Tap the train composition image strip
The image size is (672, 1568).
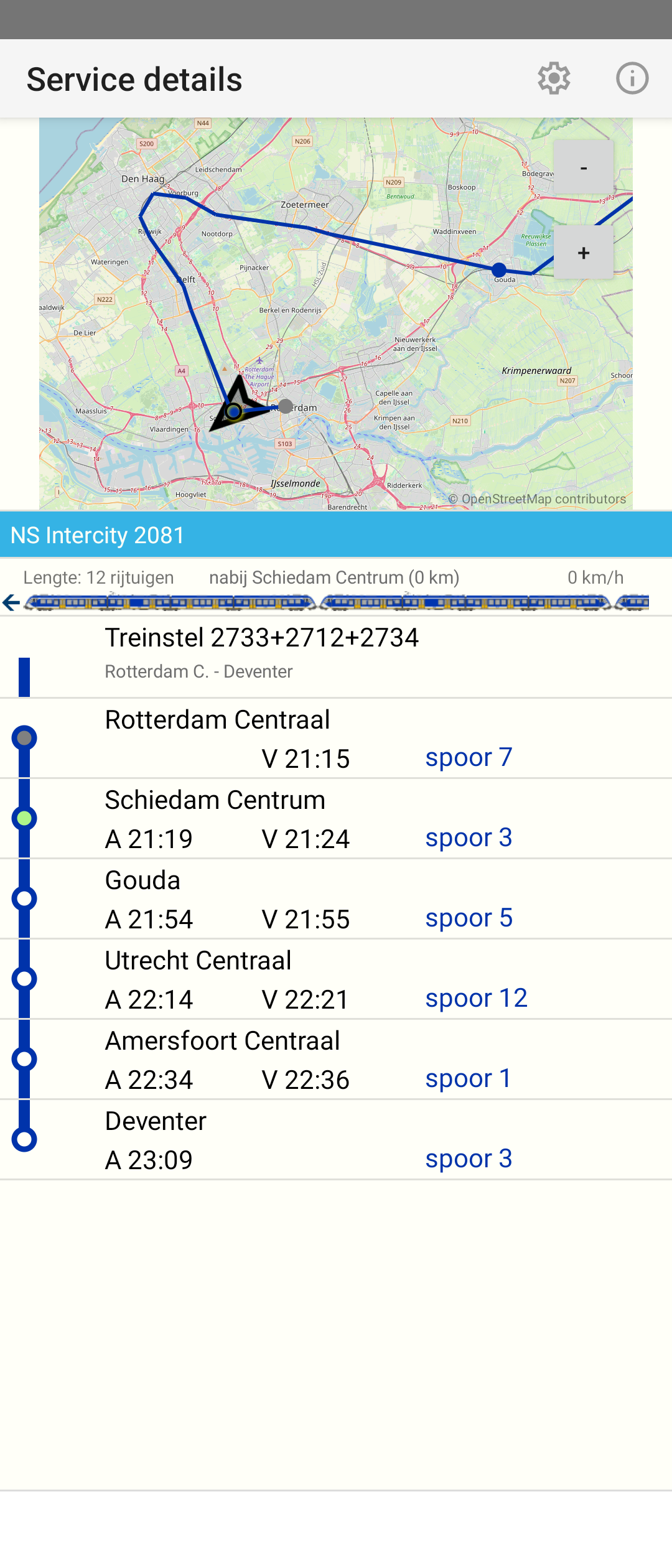[x=336, y=602]
